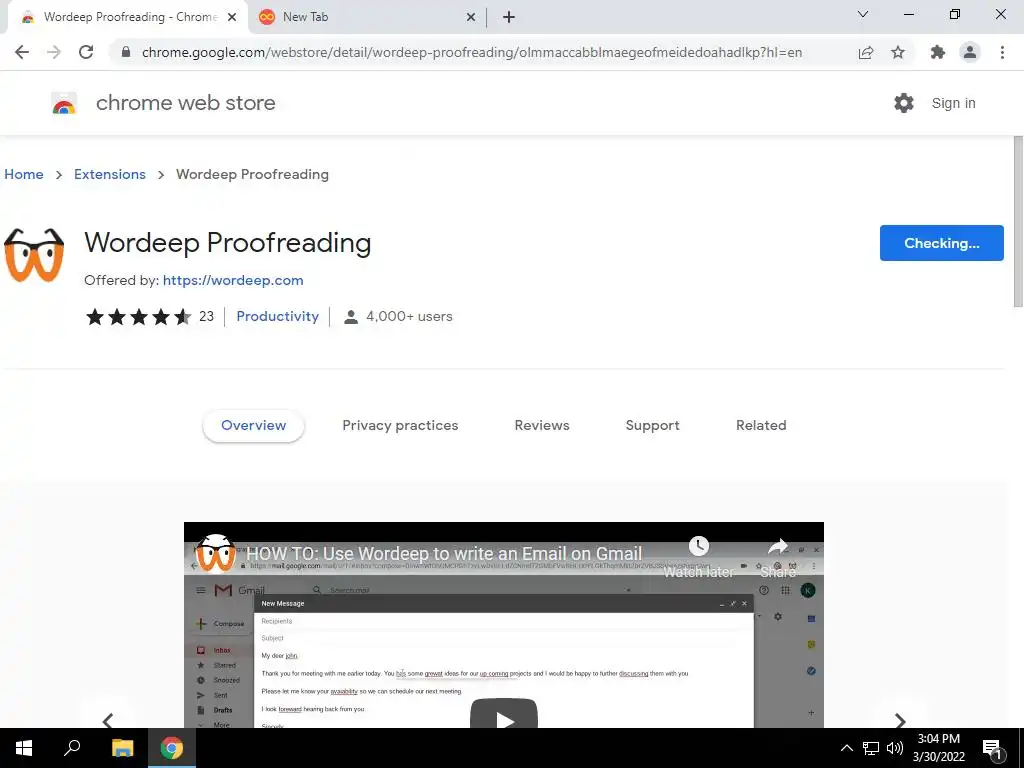
Task: Close the Wordeep Proofreading tab
Action: click(x=232, y=18)
